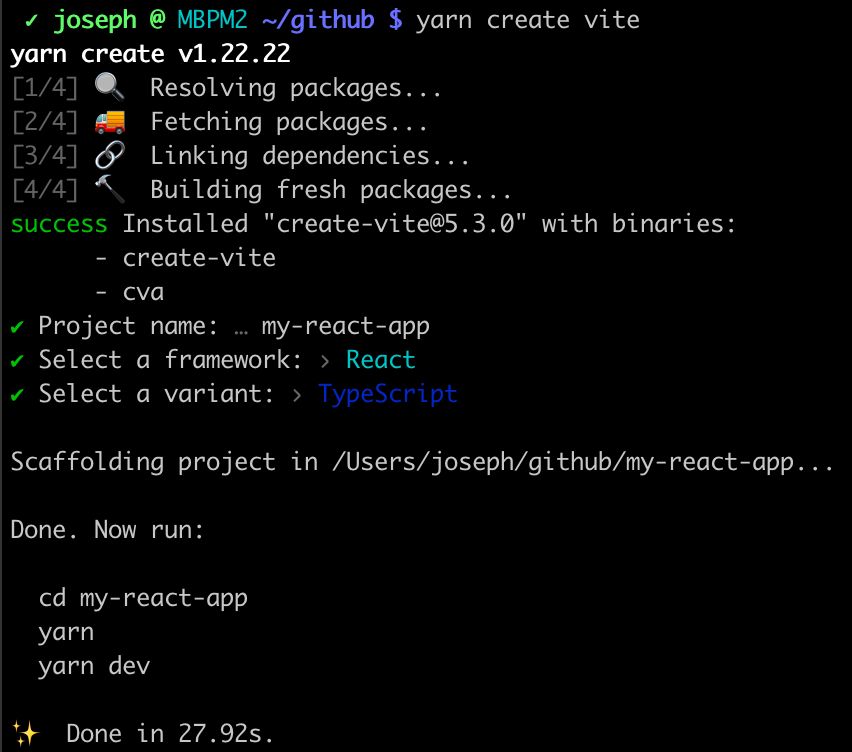Click the sparkles emoji before Done in 27.92s

pyautogui.click(x=24, y=733)
